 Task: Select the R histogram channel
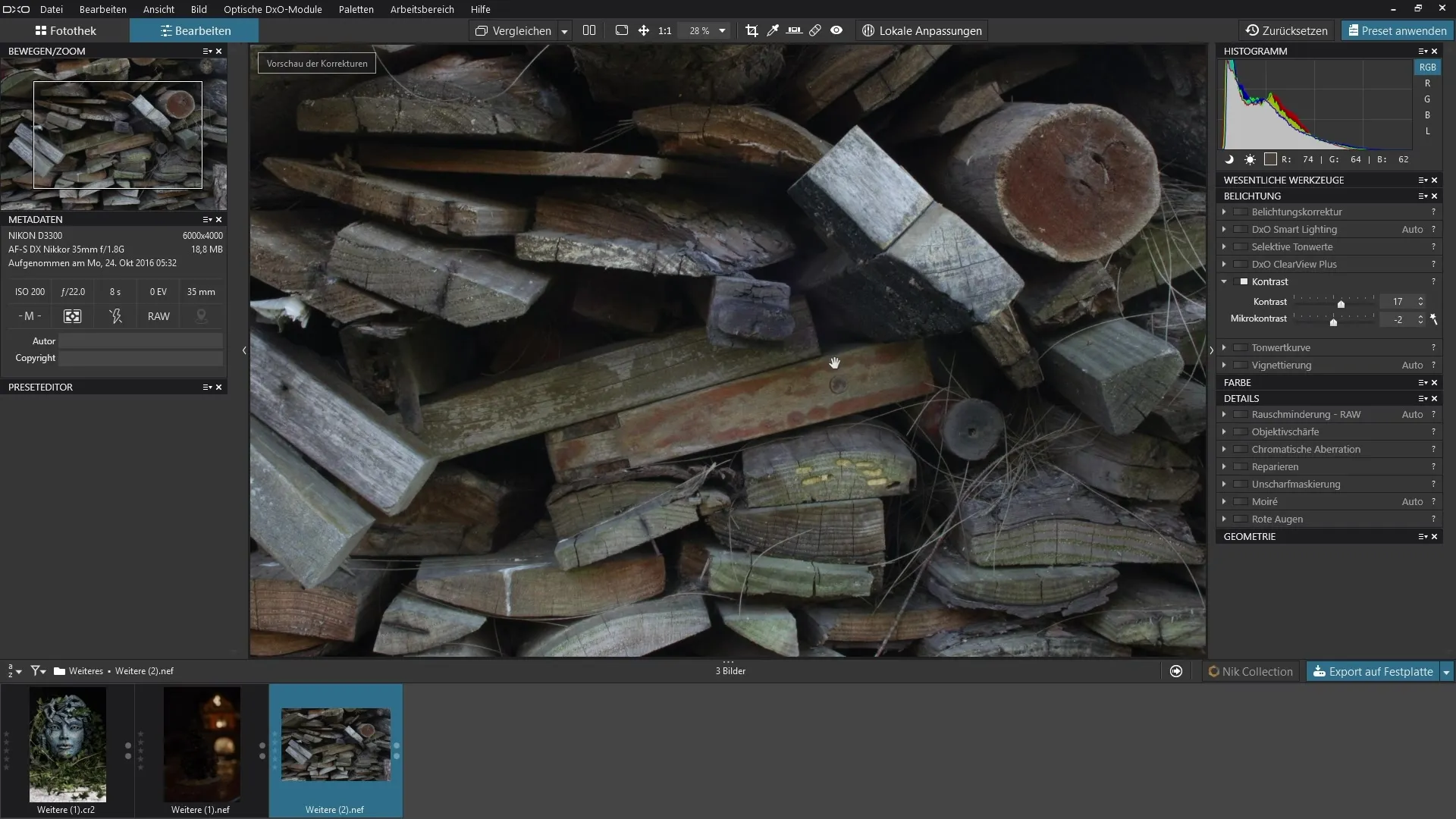point(1427,83)
